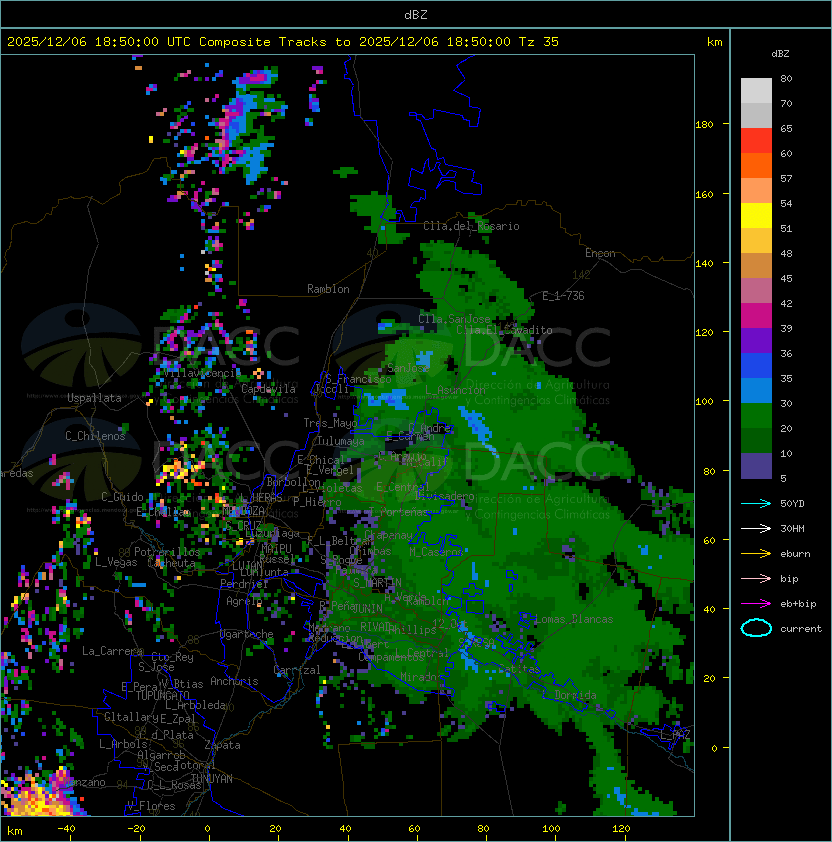
Task: Click the Encon label on the map
Action: coord(600,253)
